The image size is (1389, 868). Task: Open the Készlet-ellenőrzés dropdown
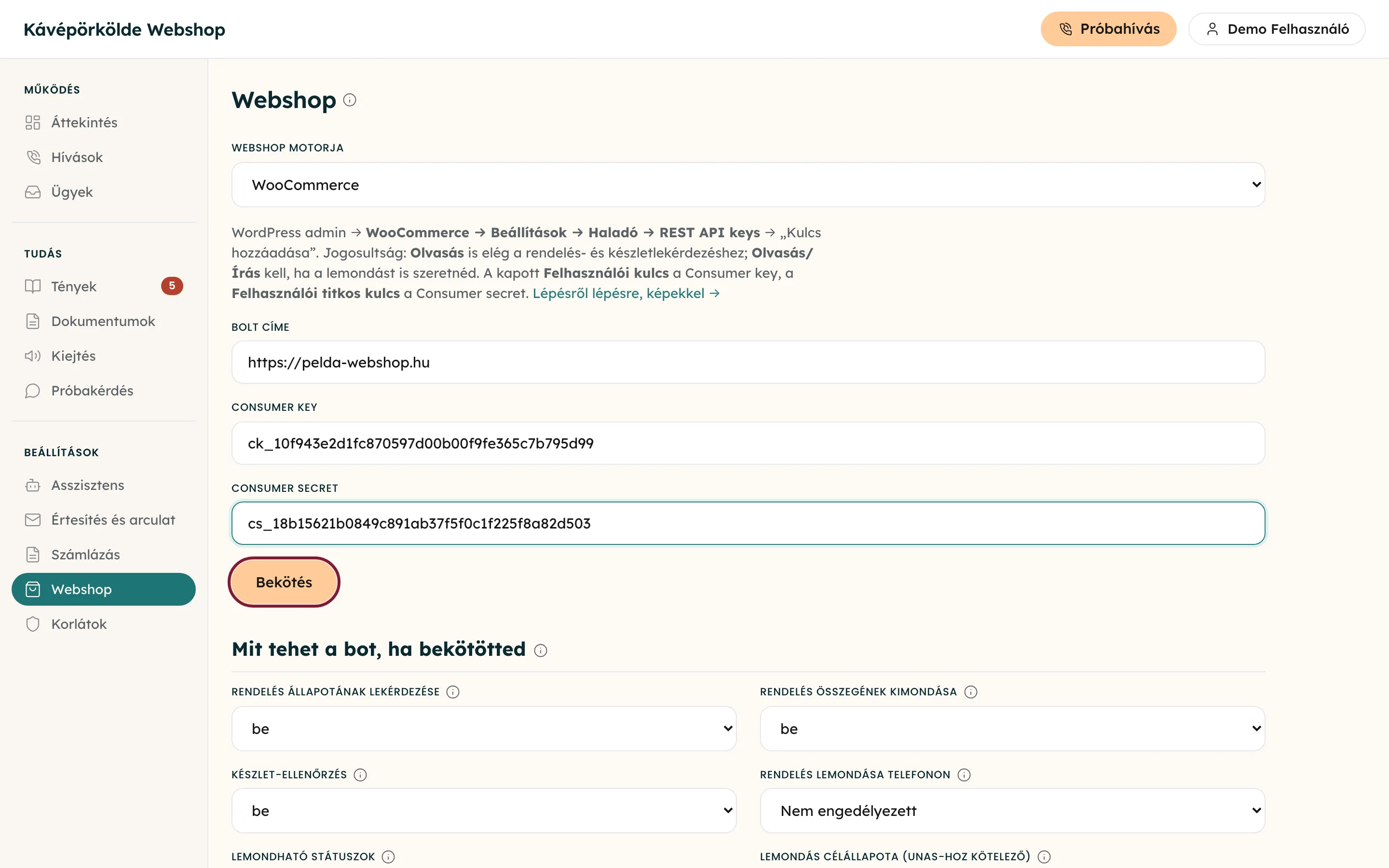(484, 811)
